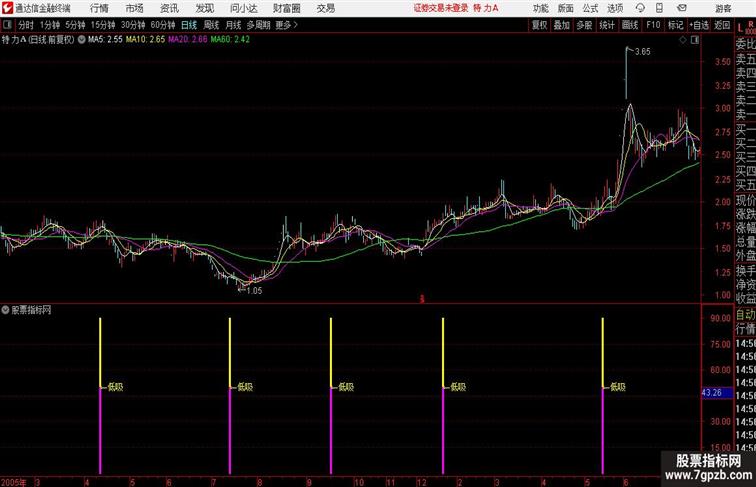Open the 财富圈 menu

click(286, 8)
